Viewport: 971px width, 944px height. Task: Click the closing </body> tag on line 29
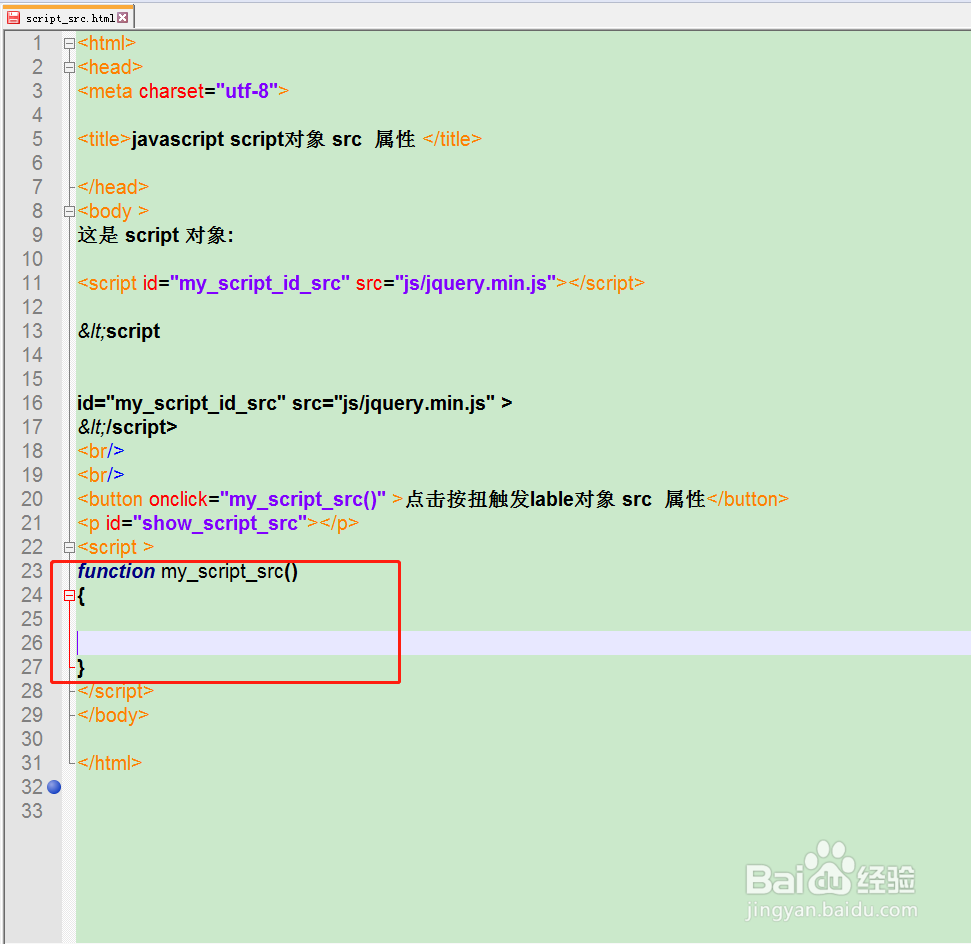click(x=113, y=715)
